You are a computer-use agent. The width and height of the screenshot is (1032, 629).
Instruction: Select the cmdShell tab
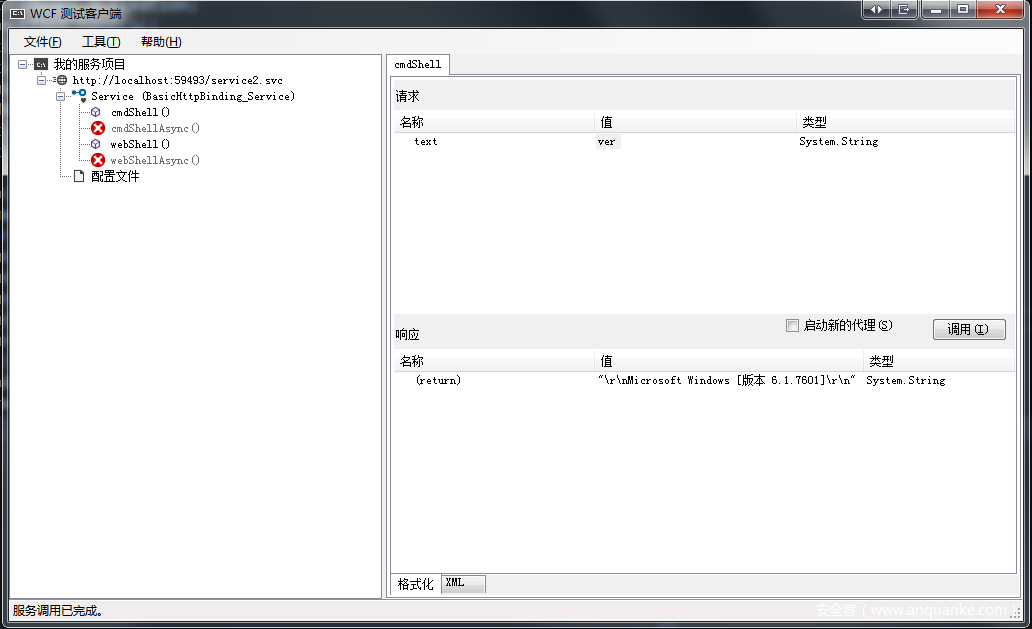coord(418,64)
